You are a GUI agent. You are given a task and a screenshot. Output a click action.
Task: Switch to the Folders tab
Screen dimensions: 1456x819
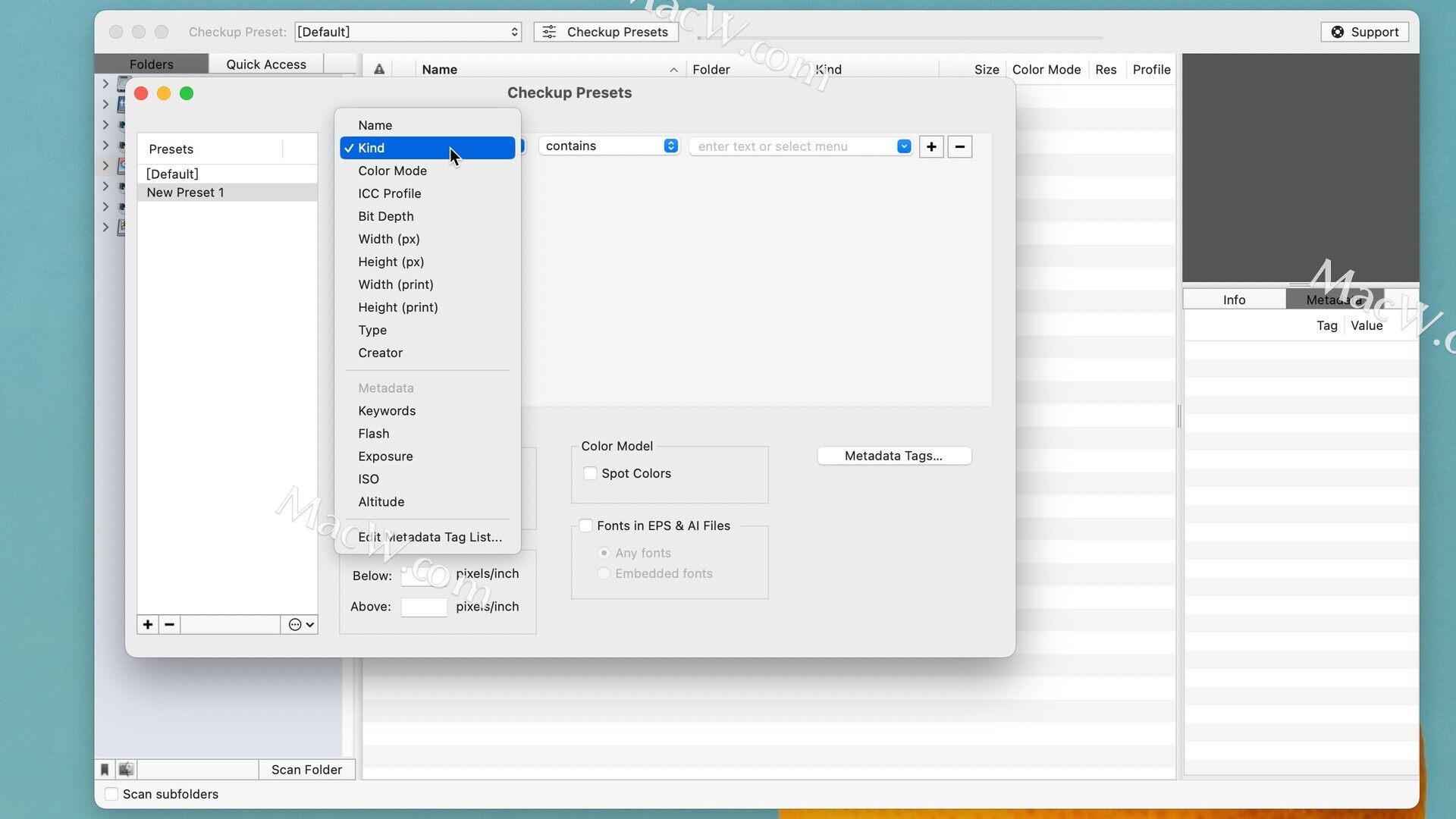point(152,64)
